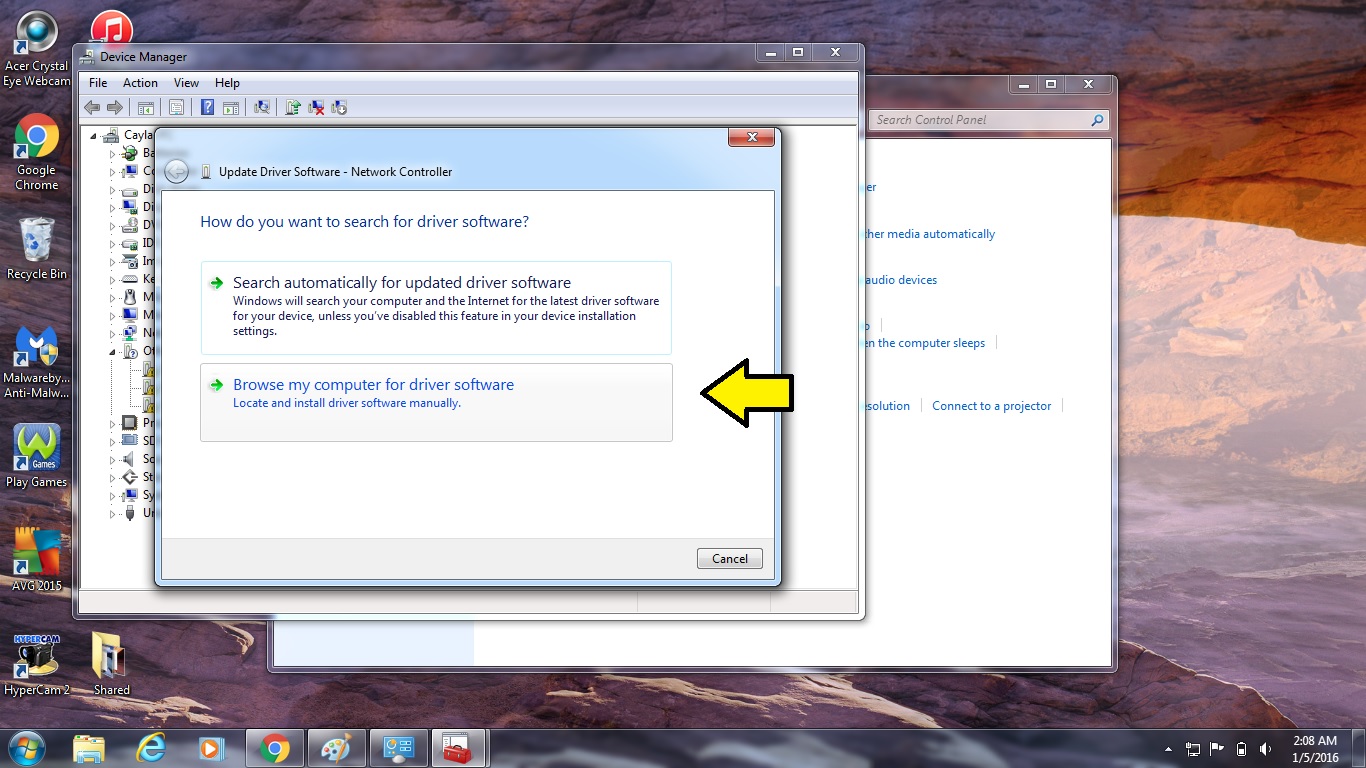Toggle the console tree toolbar icon

tap(146, 107)
